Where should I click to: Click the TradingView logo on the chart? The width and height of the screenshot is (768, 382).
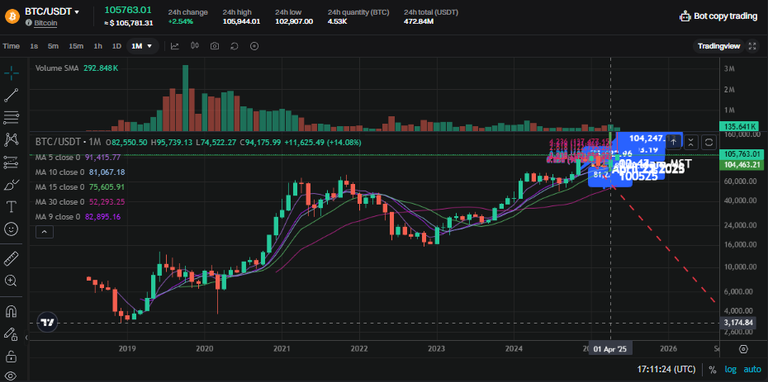(48, 323)
